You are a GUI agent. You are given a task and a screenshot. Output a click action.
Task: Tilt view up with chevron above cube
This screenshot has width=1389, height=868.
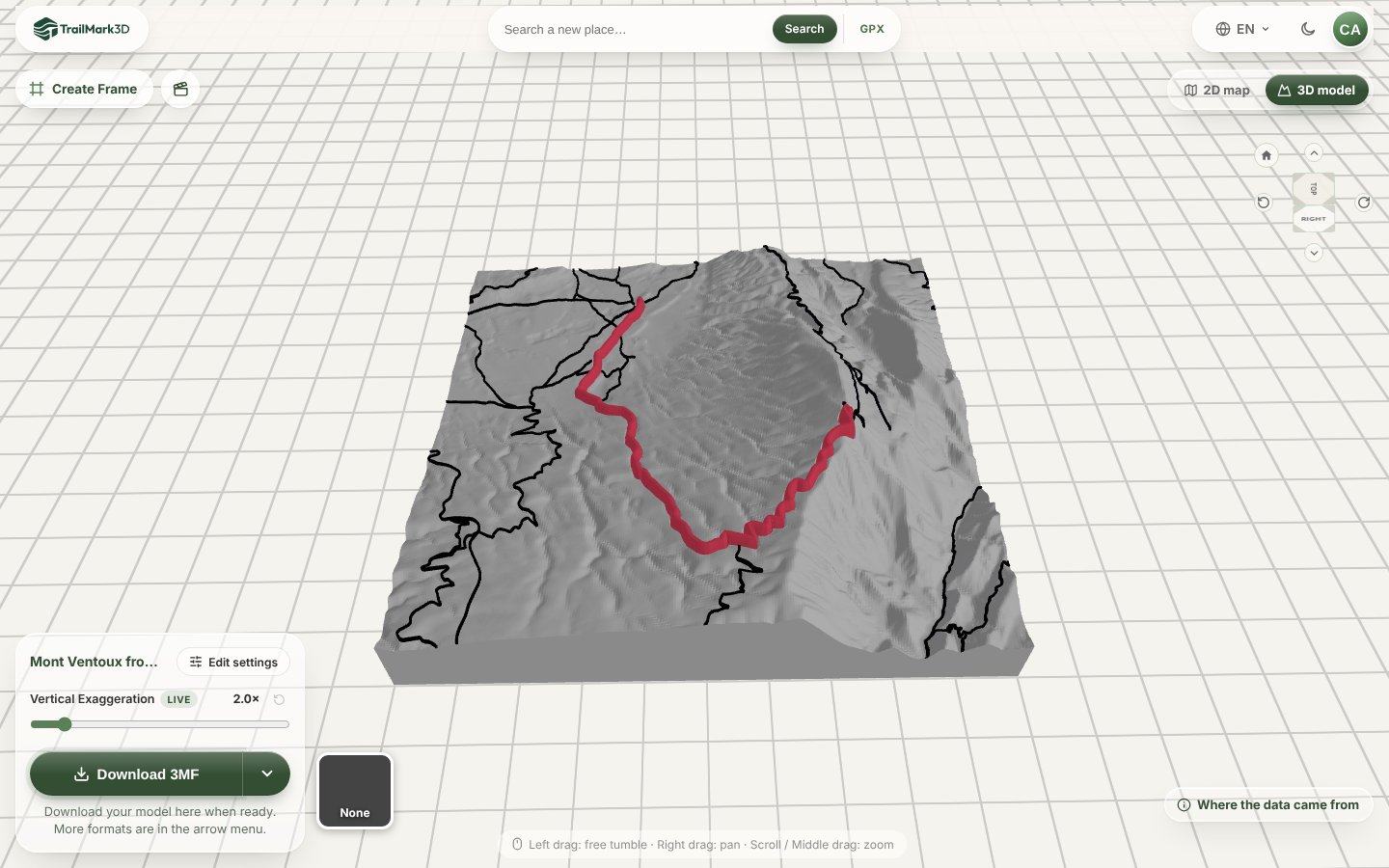[1314, 152]
